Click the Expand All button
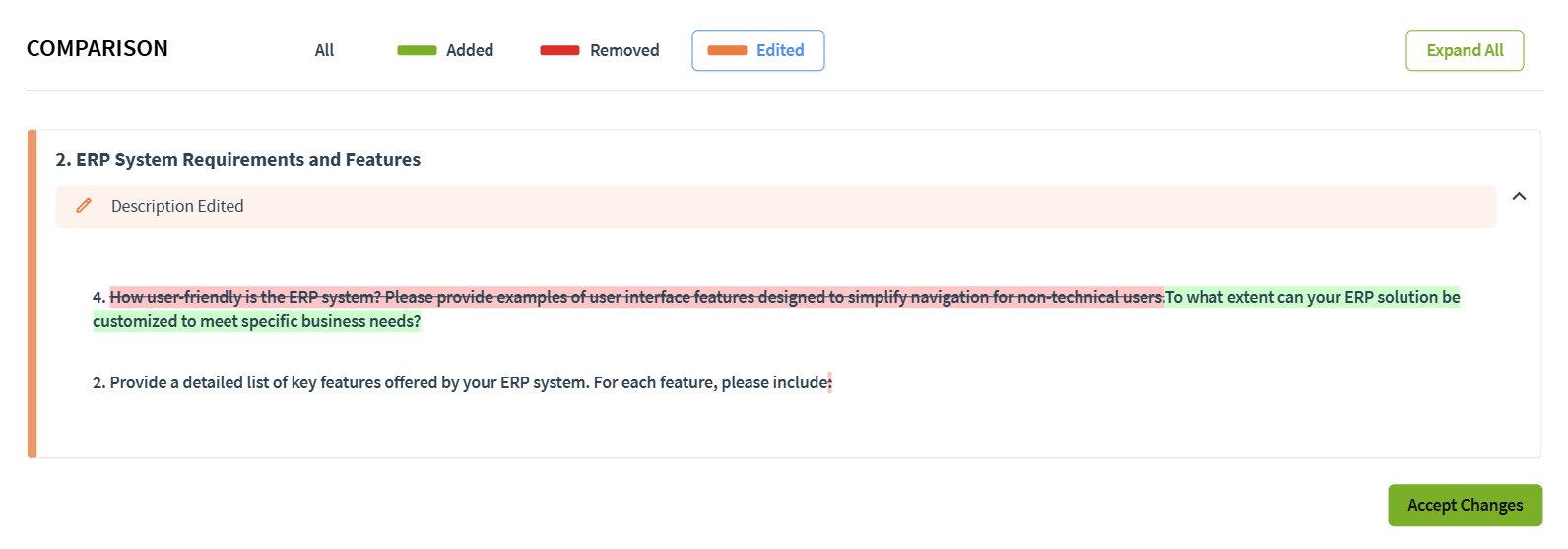The height and width of the screenshot is (549, 1568). [1465, 50]
